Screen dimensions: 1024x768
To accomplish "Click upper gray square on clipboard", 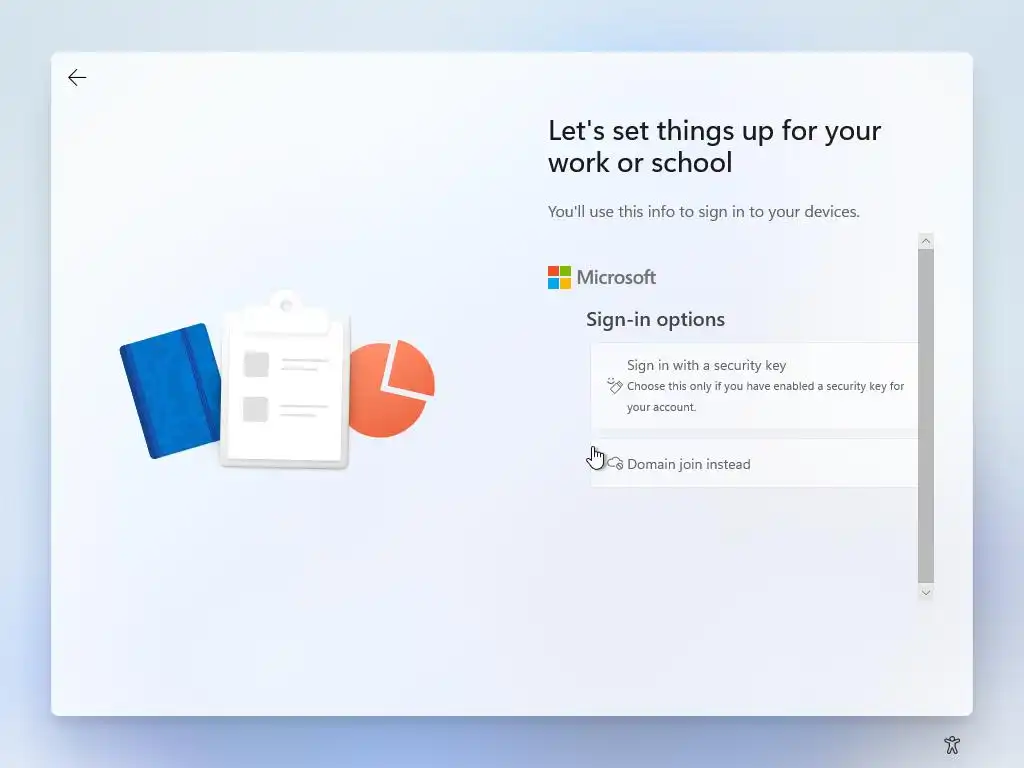I will tap(256, 364).
